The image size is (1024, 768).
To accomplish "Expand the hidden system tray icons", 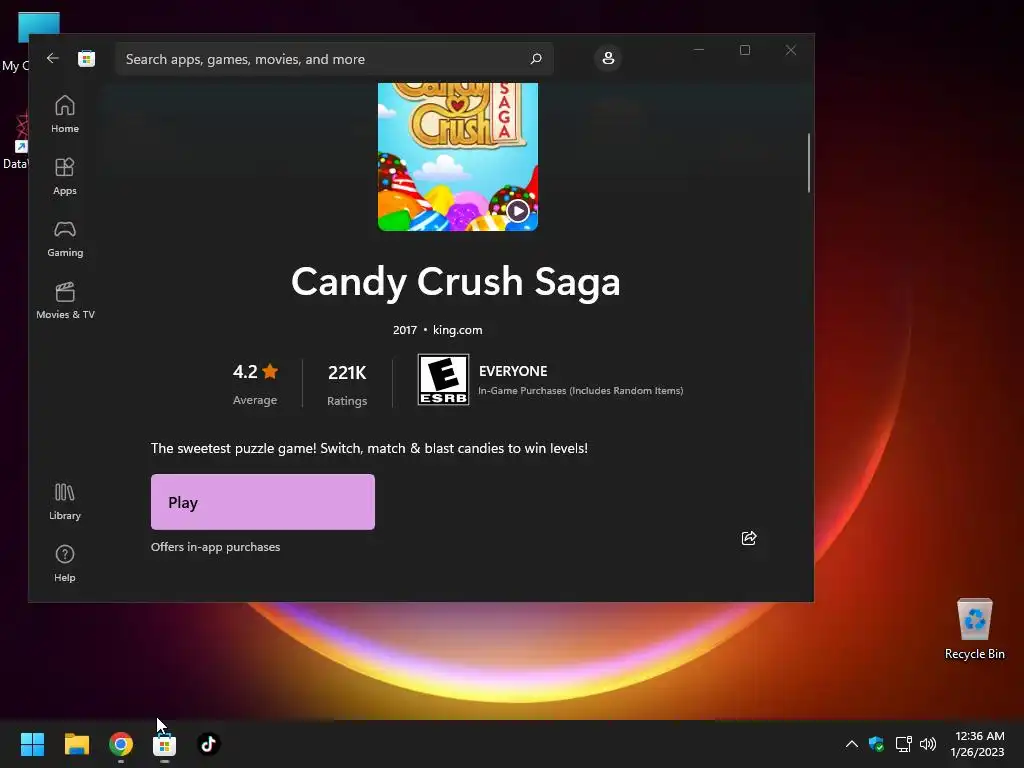I will [852, 744].
